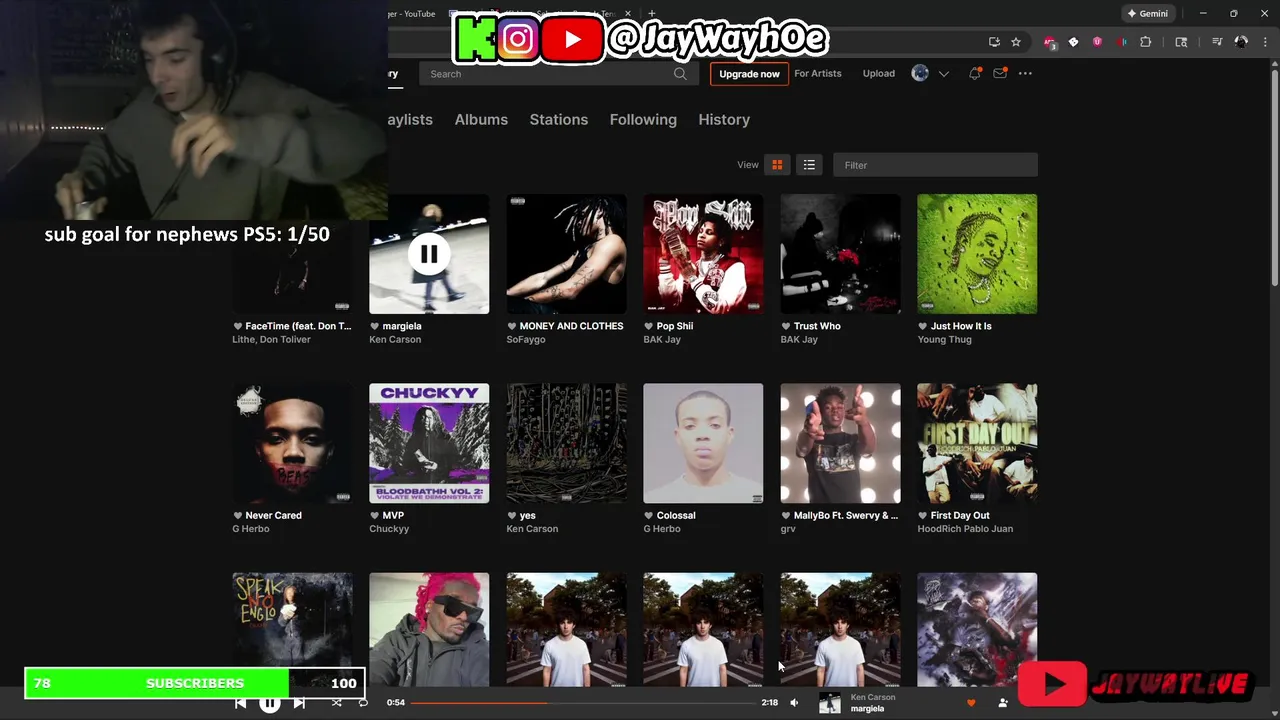Screen dimensions: 1280x720
Task: Toggle repeat in the player bar
Action: (x=363, y=703)
